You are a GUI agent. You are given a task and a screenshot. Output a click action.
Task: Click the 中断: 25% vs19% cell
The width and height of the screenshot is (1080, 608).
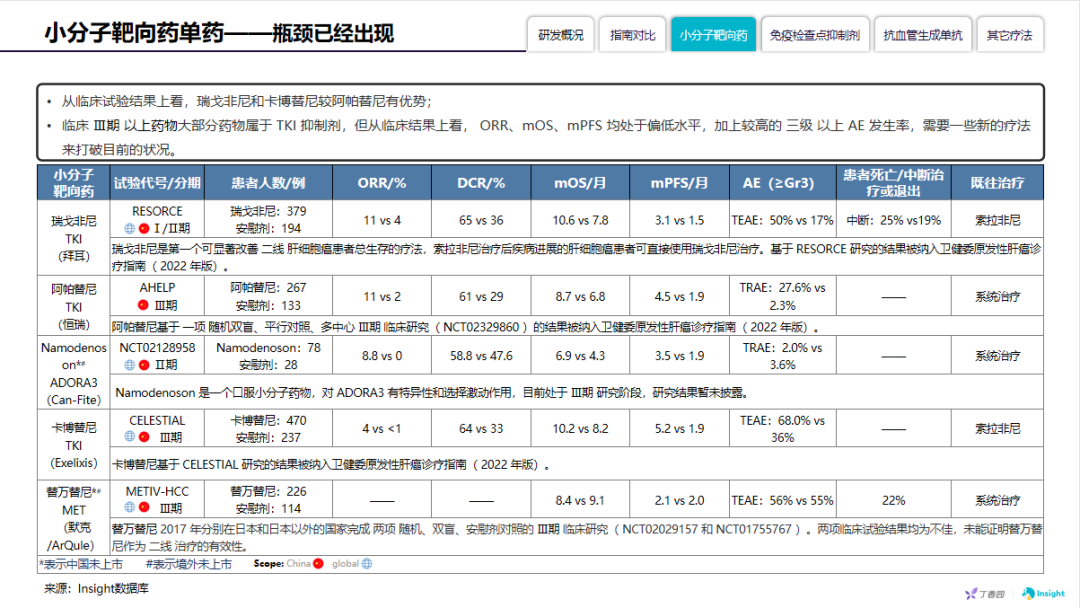[893, 220]
